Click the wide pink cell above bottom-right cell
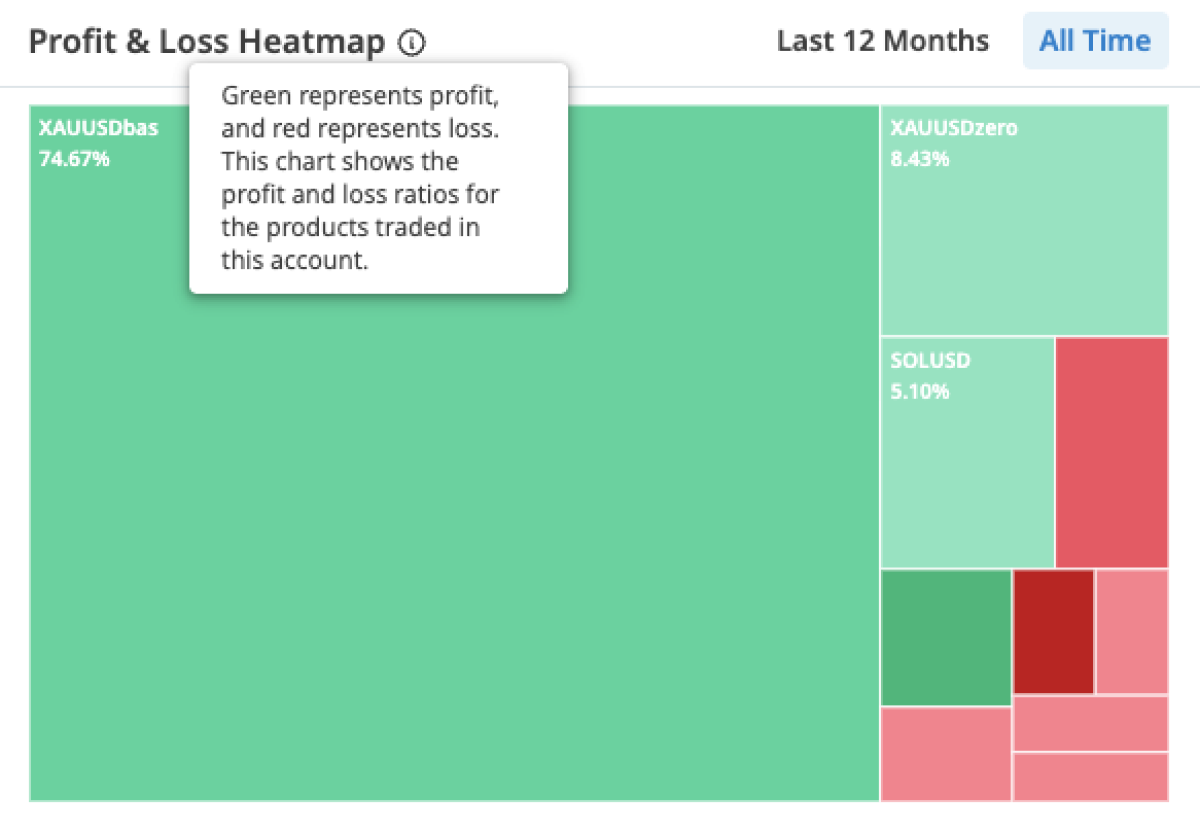This screenshot has width=1200, height=816. pos(1090,722)
